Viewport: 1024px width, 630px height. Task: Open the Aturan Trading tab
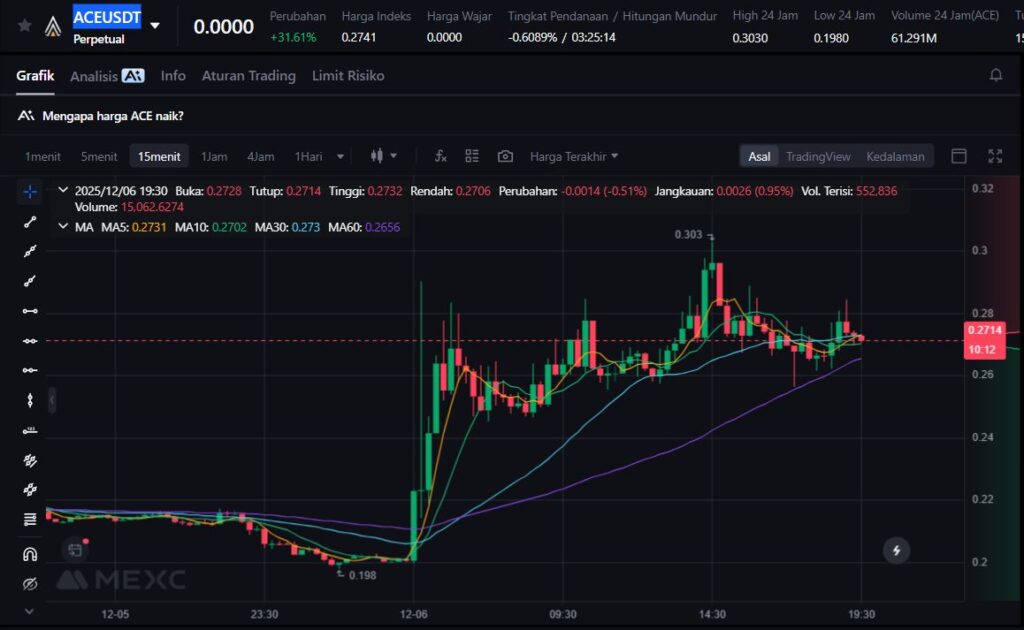coord(248,76)
